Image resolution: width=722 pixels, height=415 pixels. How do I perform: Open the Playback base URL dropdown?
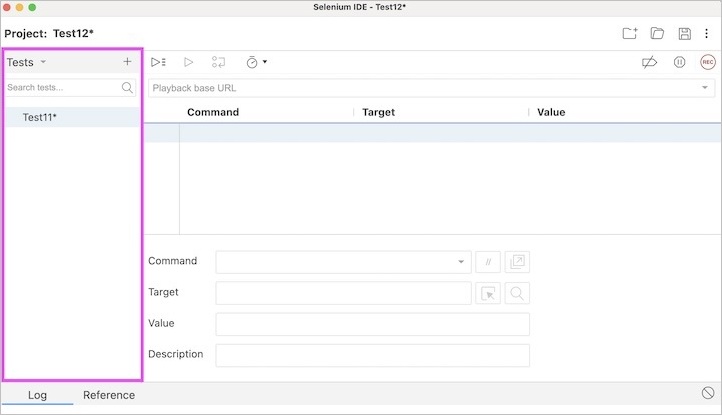pyautogui.click(x=704, y=88)
